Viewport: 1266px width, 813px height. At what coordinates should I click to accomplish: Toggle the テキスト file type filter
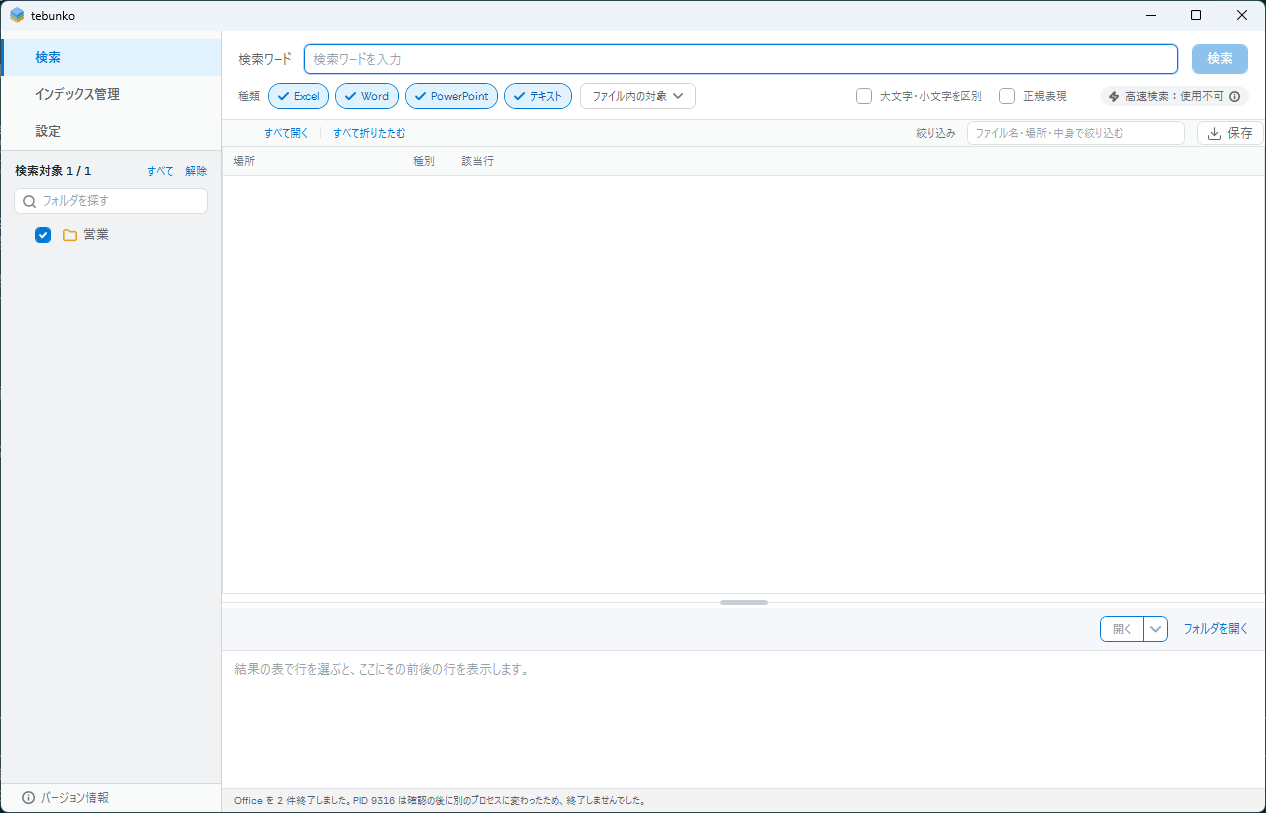[538, 96]
